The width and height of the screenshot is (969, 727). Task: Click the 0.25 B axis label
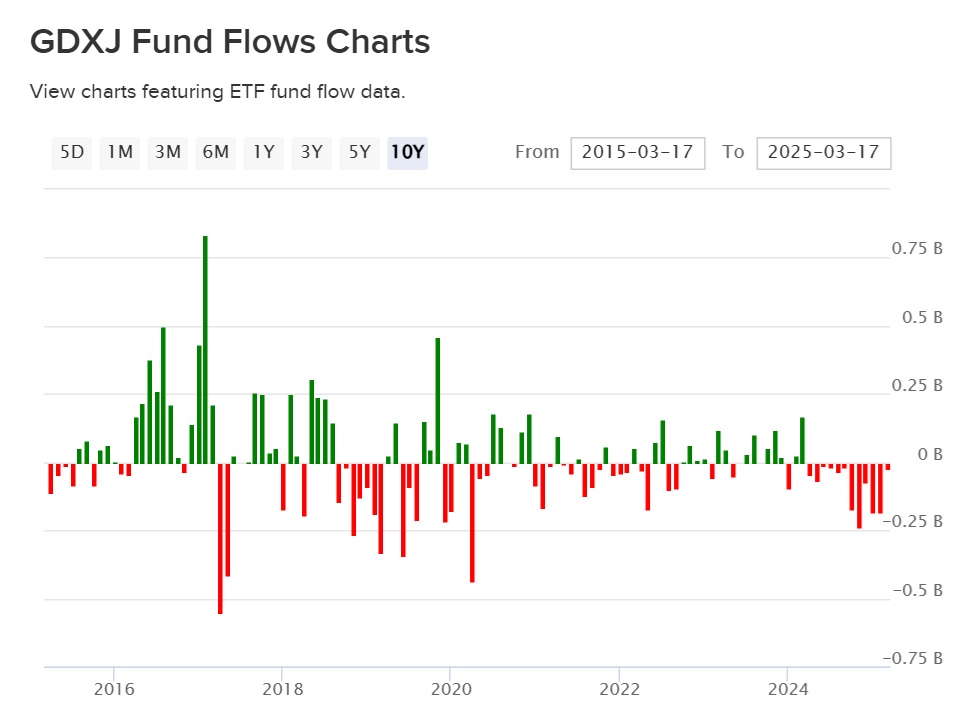tap(917, 385)
